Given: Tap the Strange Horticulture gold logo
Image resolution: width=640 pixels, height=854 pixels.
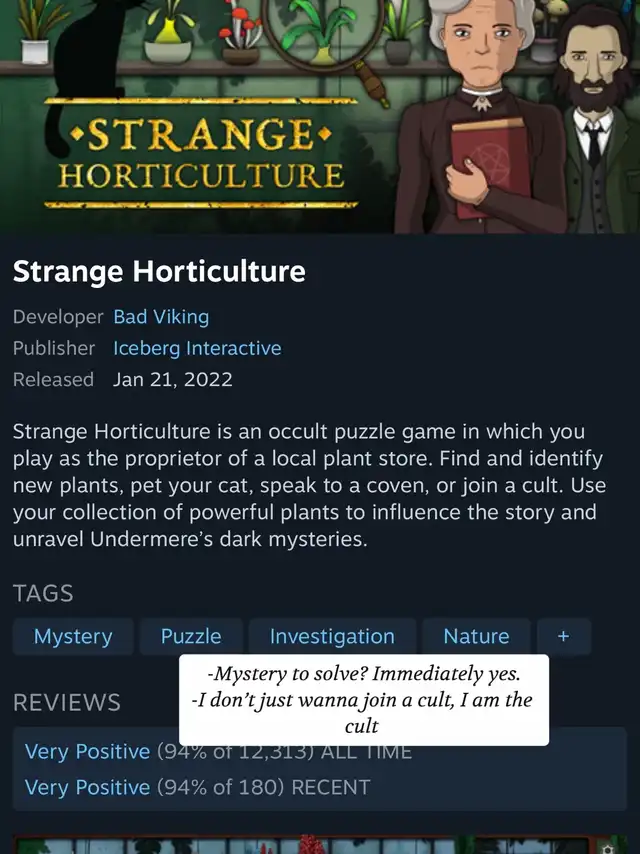Looking at the screenshot, I should 201,154.
